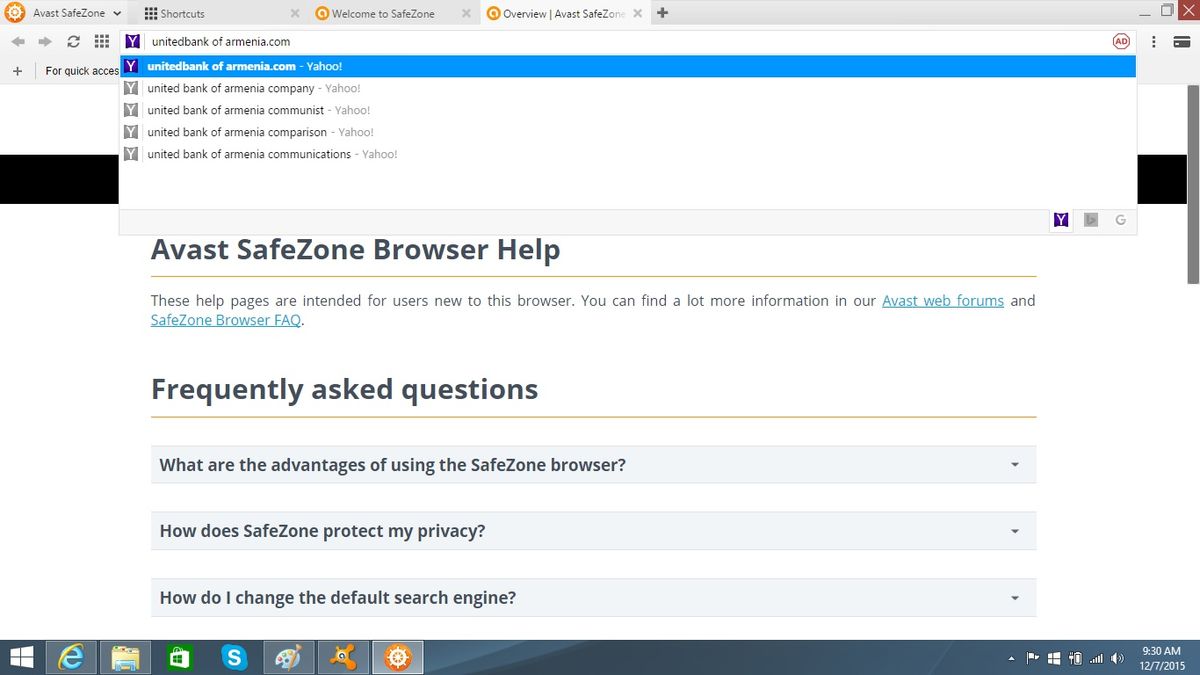Click the Yahoo icon in address bar

tap(132, 42)
